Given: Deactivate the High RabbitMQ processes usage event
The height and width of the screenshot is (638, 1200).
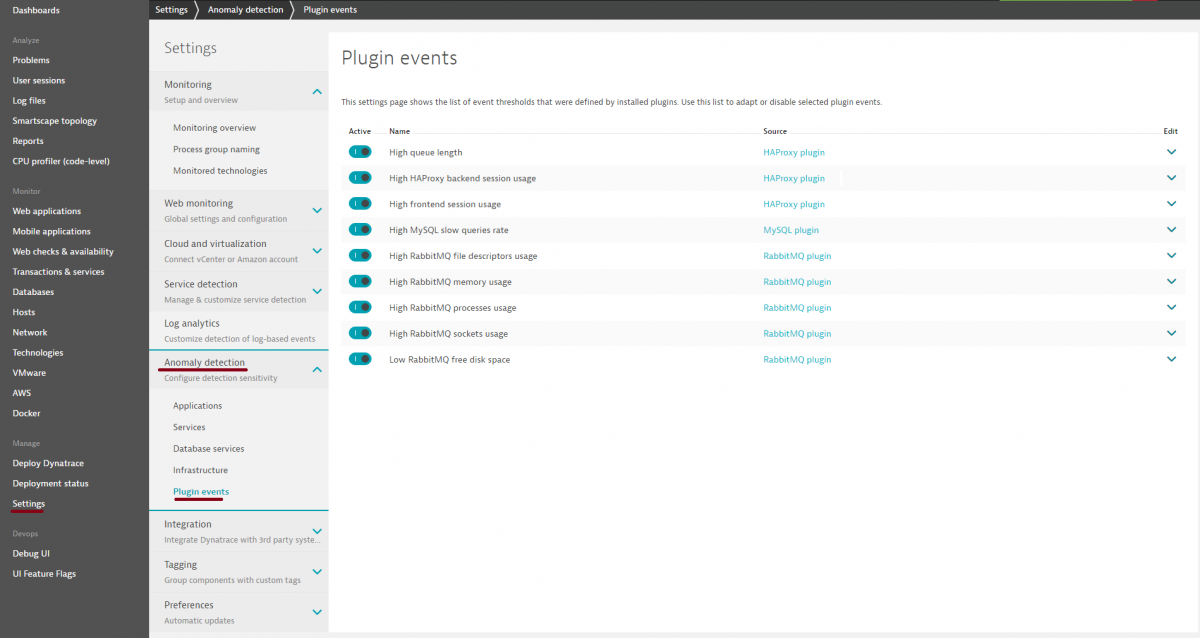Looking at the screenshot, I should coord(360,307).
